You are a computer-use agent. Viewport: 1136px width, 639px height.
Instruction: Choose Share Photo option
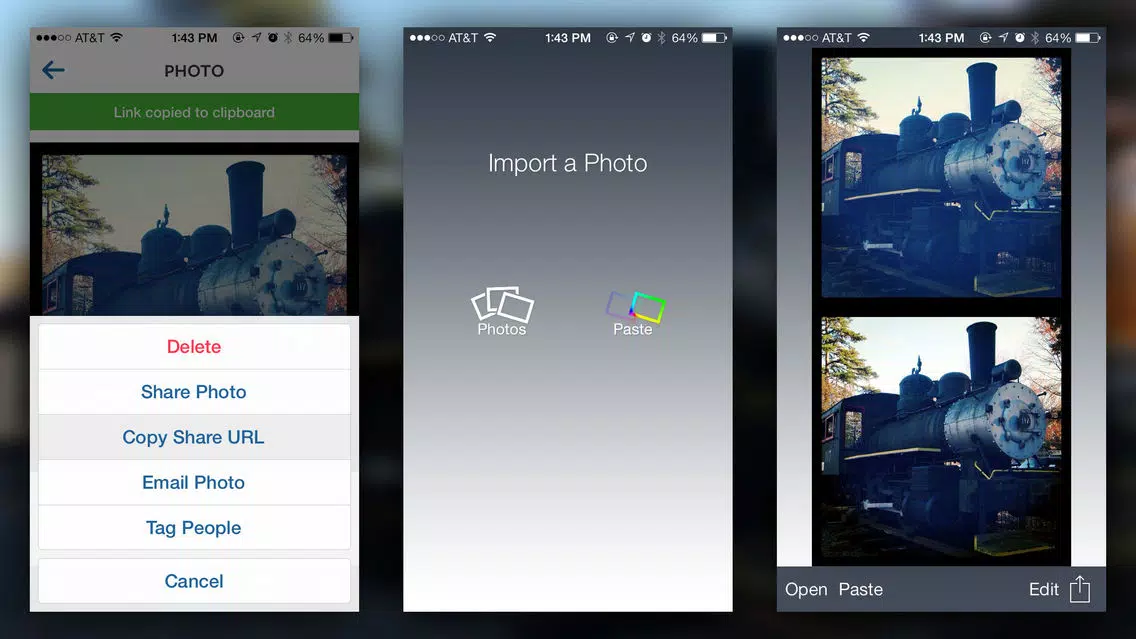point(194,392)
